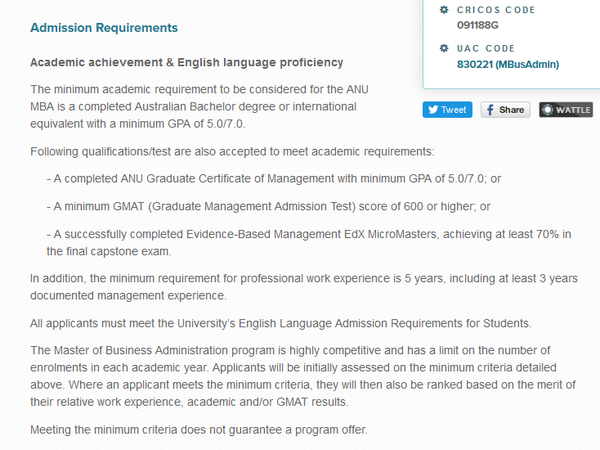Click the Evidence-Based Management EdX MicroMasters line

tap(309, 243)
